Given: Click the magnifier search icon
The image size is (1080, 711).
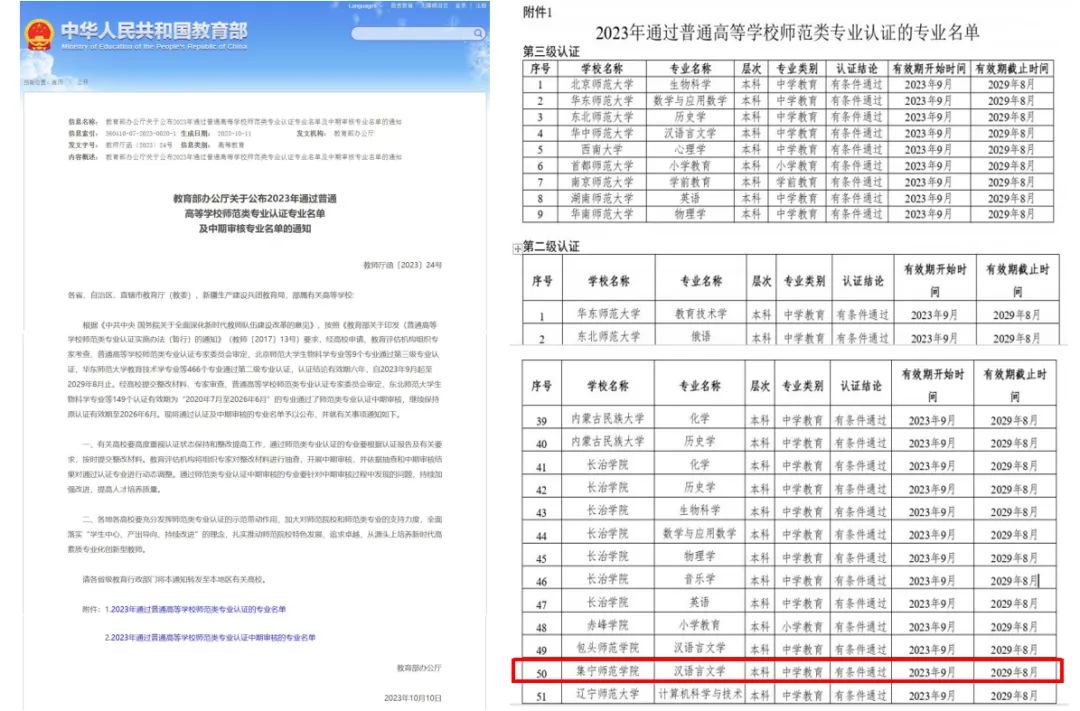Looking at the screenshot, I should point(479,33).
